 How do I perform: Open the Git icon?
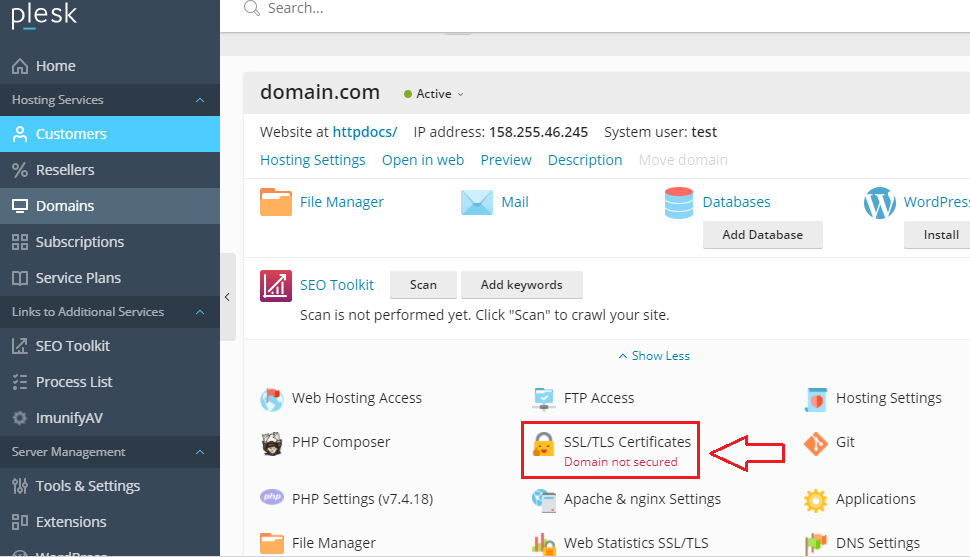click(816, 443)
